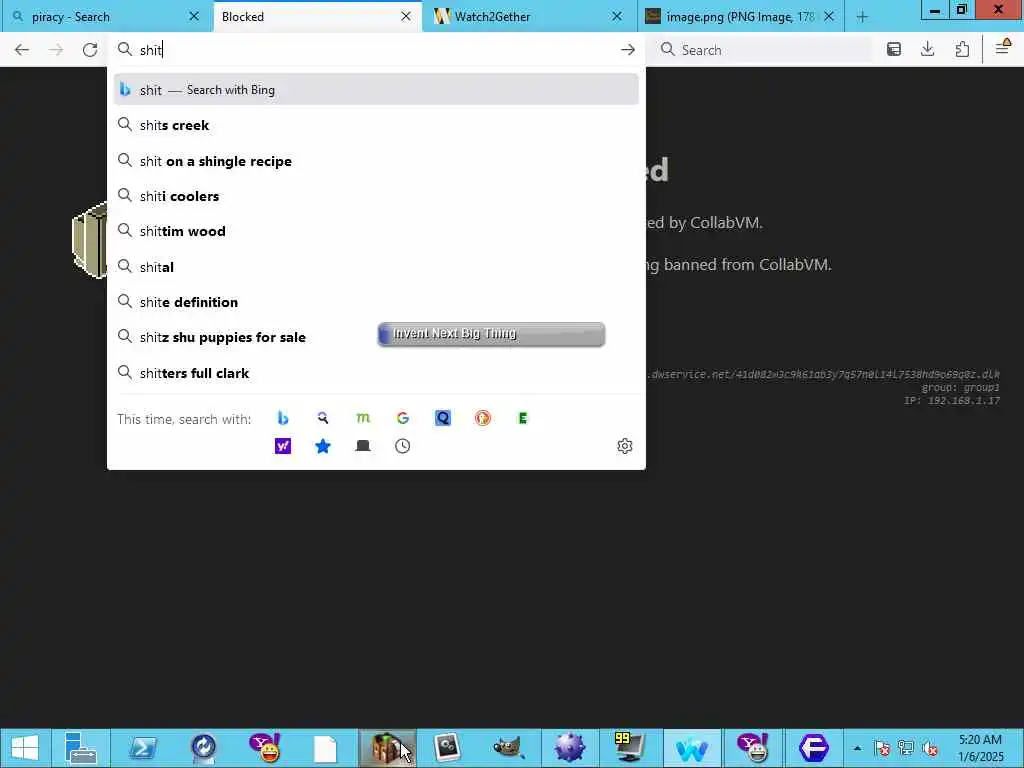Open the purple F hexagon taskbar icon

coord(814,748)
